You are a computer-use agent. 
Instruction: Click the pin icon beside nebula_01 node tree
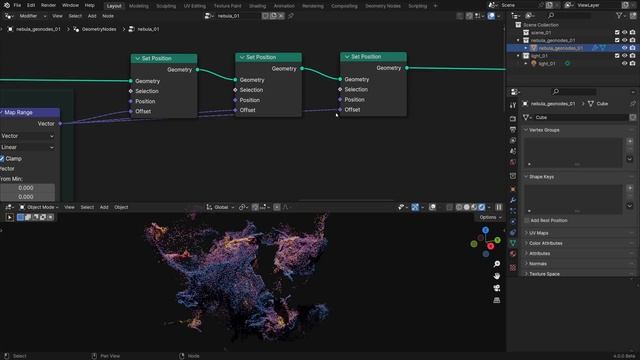pyautogui.click(x=291, y=16)
